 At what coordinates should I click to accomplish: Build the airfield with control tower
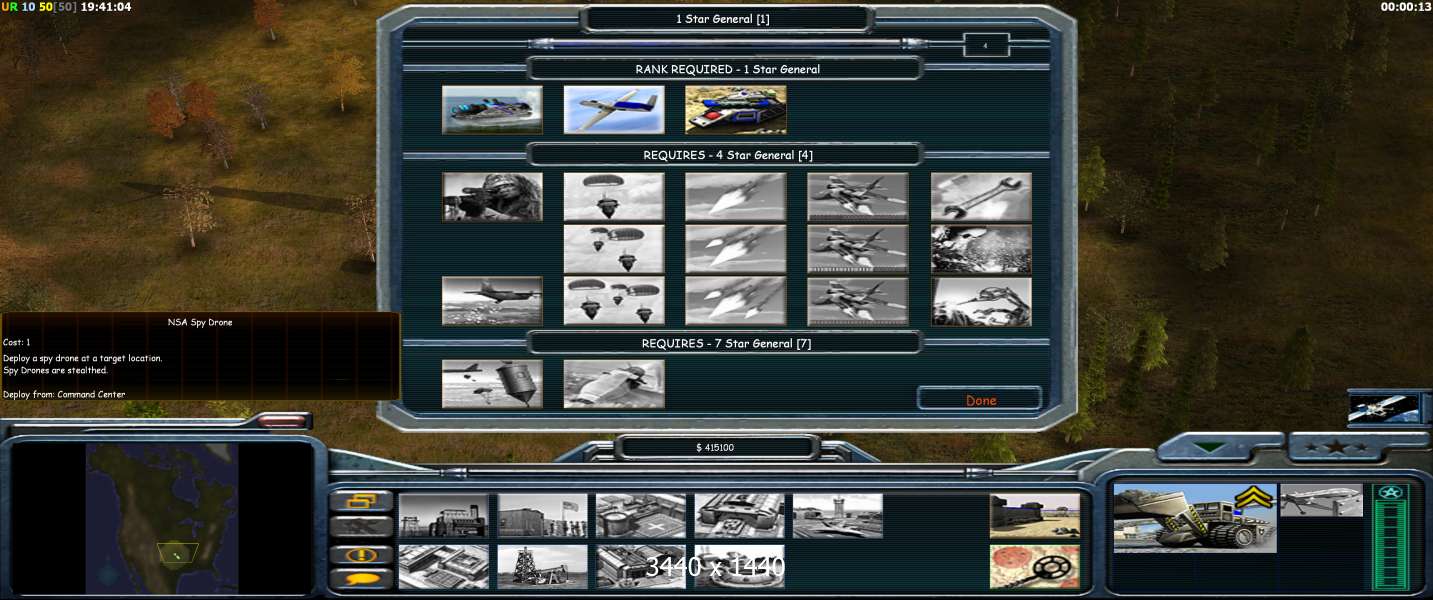pyautogui.click(x=838, y=515)
